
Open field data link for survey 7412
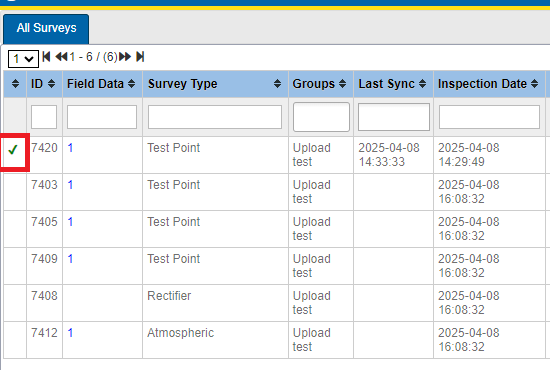[70, 332]
